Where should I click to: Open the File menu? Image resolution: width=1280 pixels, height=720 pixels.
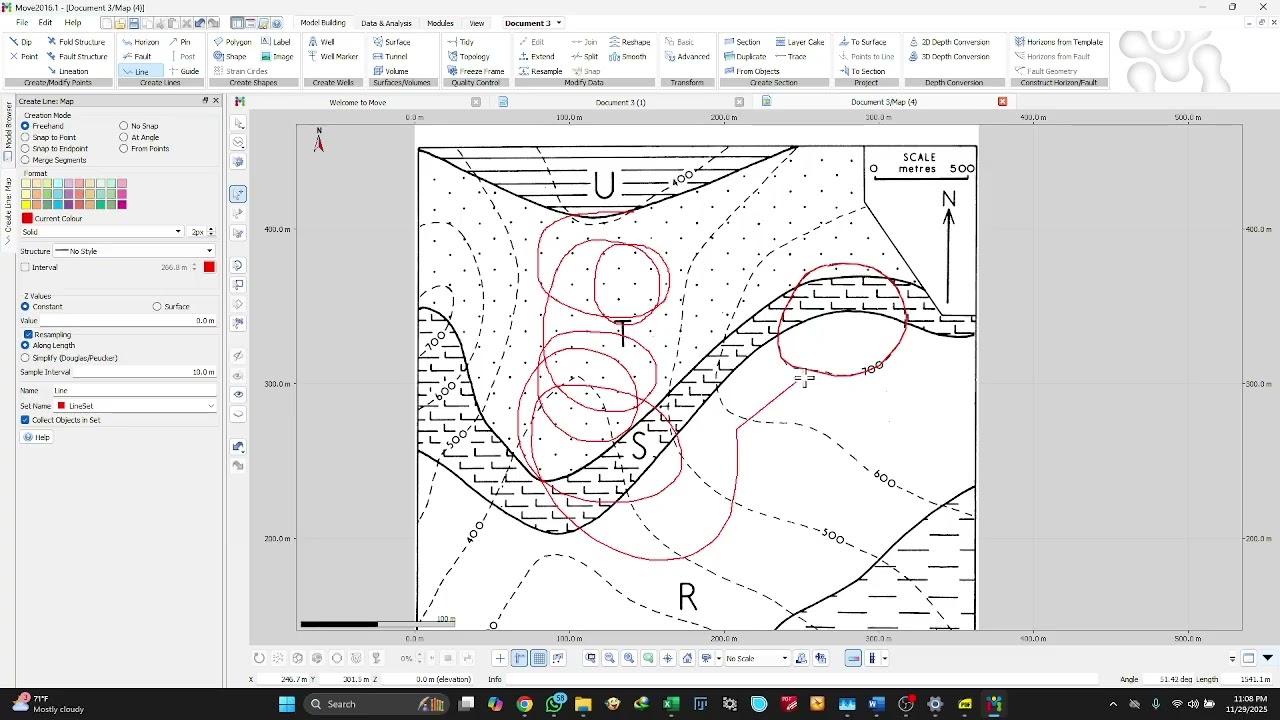[x=22, y=23]
